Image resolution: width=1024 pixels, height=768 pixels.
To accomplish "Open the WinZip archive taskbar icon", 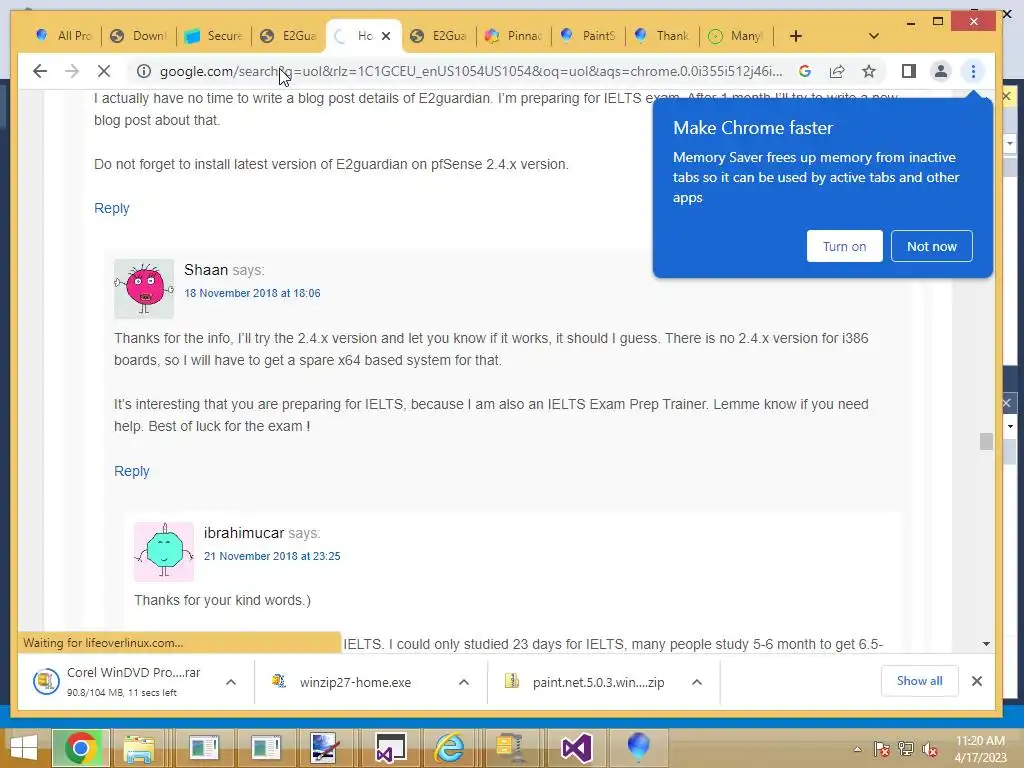I will [x=511, y=748].
